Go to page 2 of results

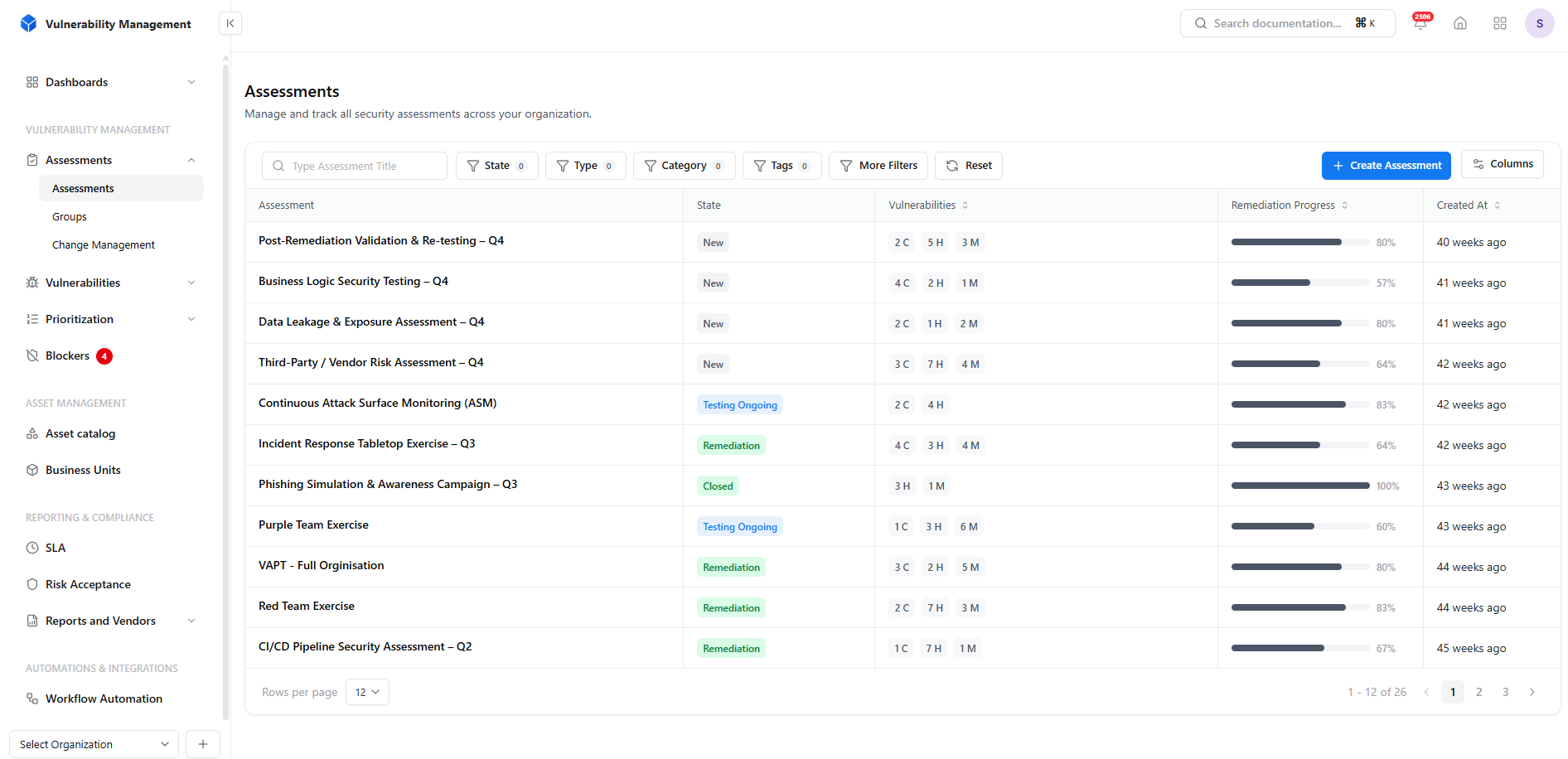(1479, 692)
